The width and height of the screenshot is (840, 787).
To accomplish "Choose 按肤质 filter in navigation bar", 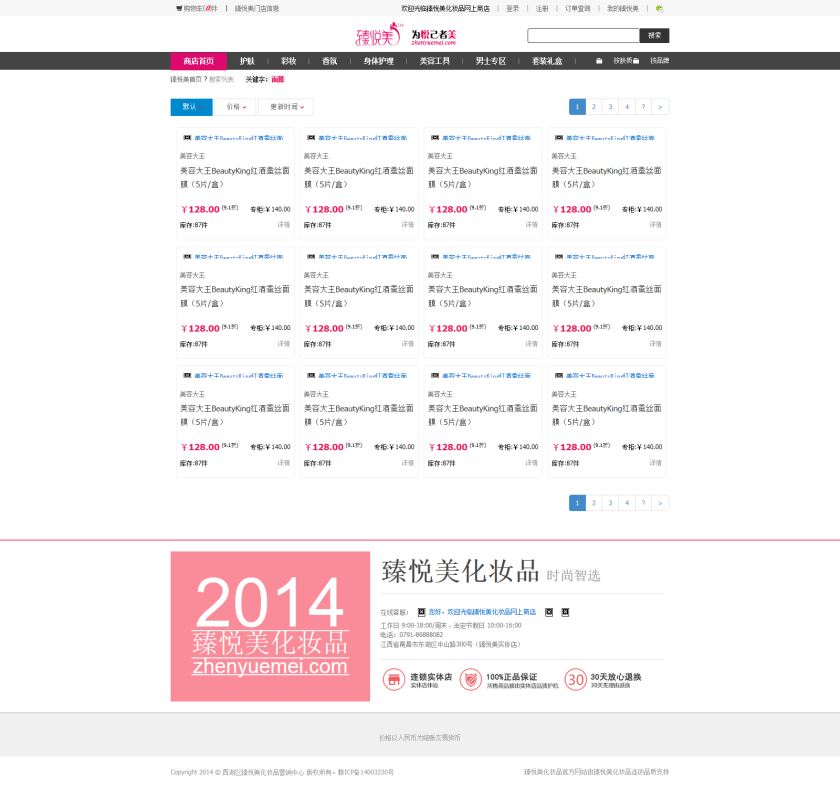I will point(623,61).
